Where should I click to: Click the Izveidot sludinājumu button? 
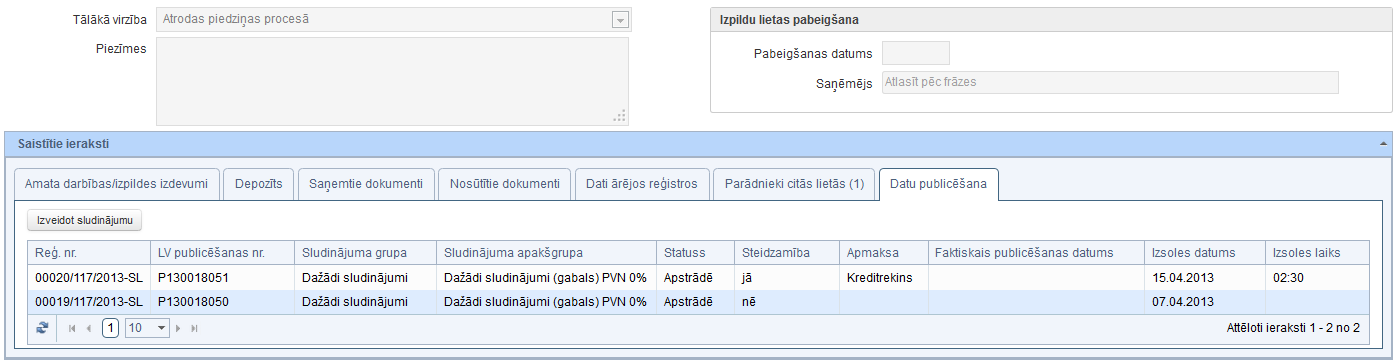(85, 220)
